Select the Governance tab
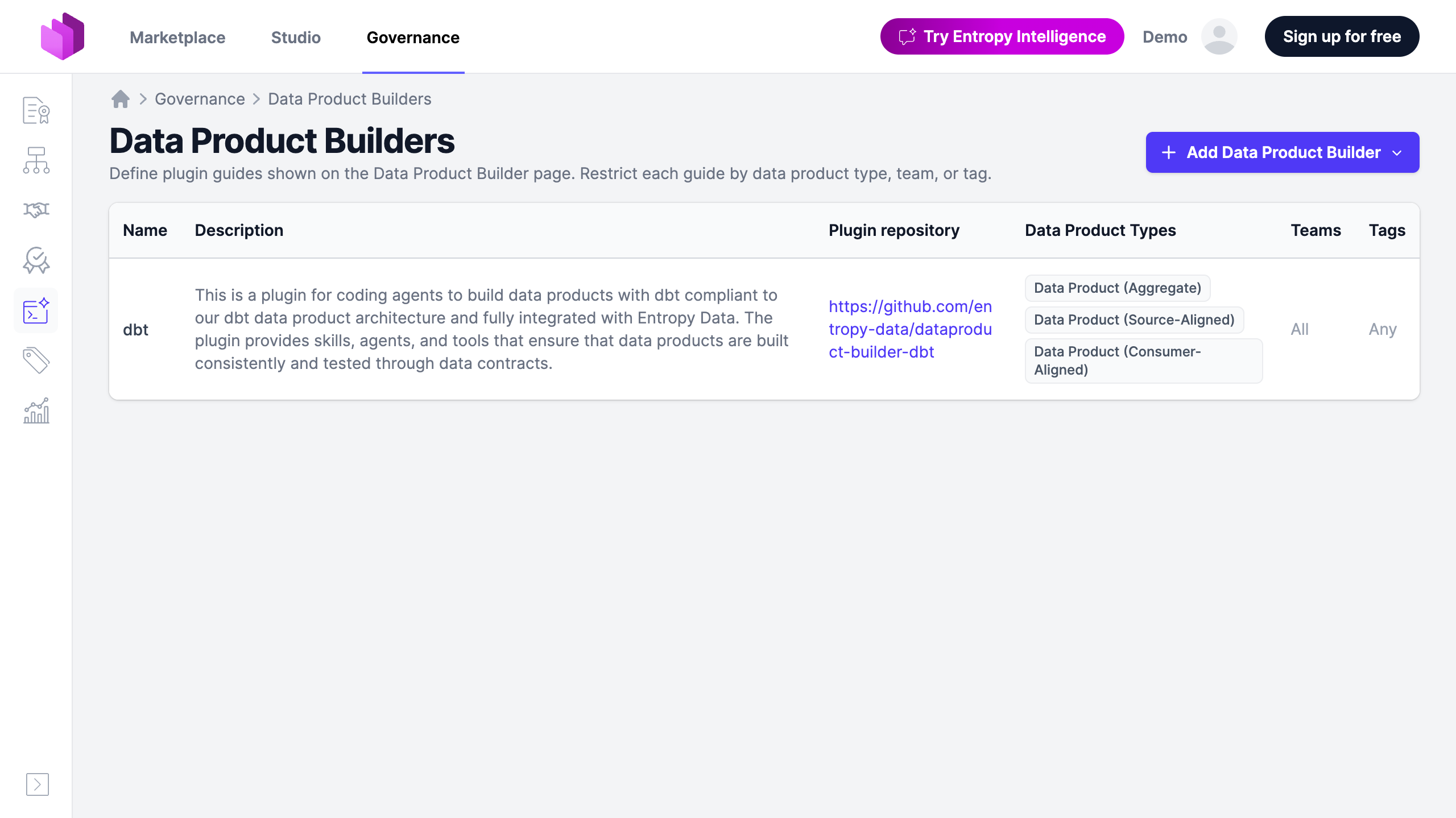1456x818 pixels. pos(413,38)
